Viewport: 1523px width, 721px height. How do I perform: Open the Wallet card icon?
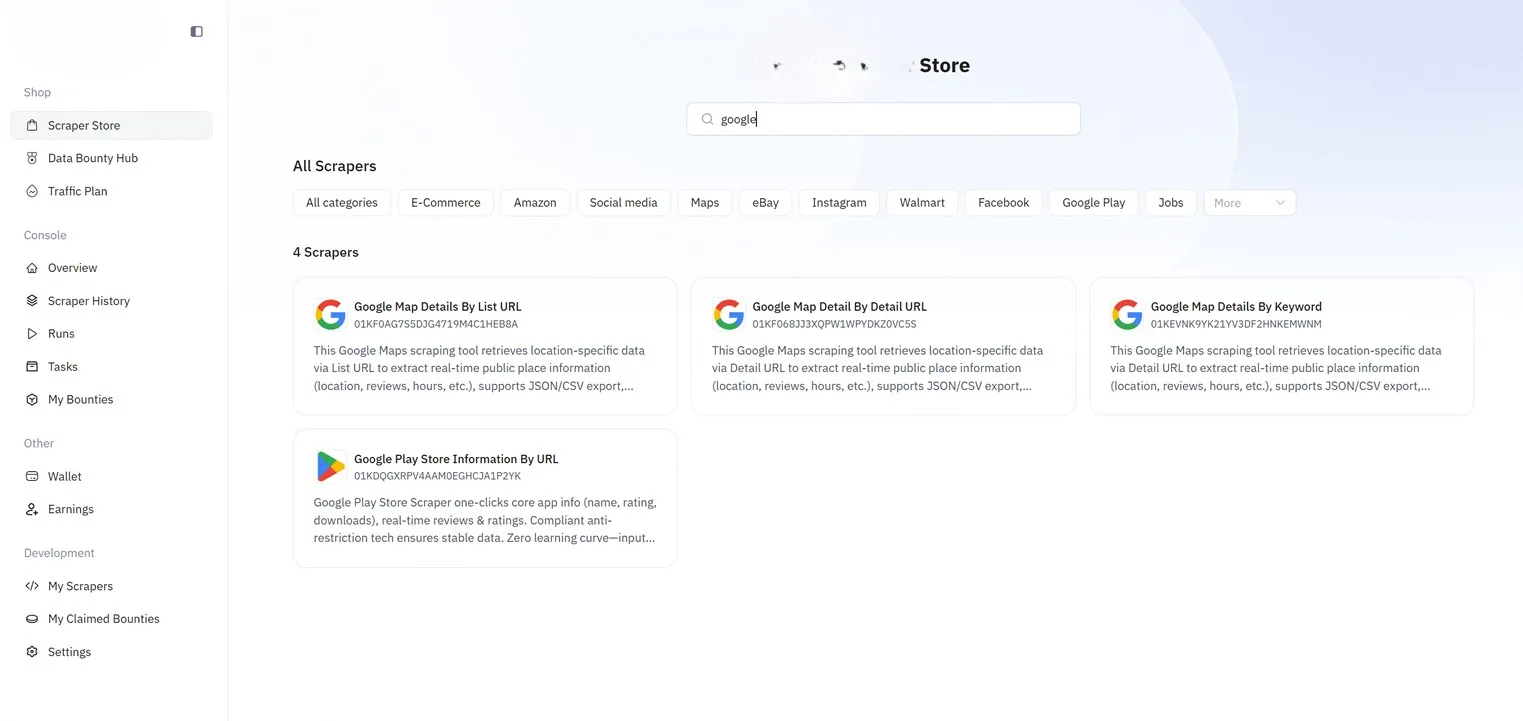coord(32,477)
